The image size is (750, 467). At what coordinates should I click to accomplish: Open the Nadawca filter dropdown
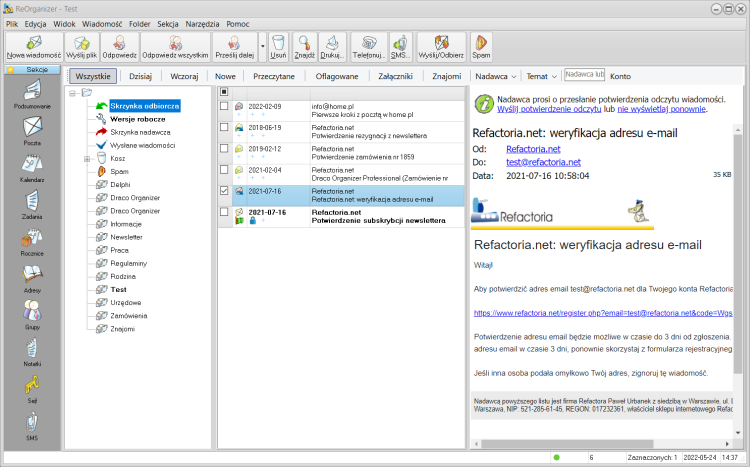pos(496,76)
